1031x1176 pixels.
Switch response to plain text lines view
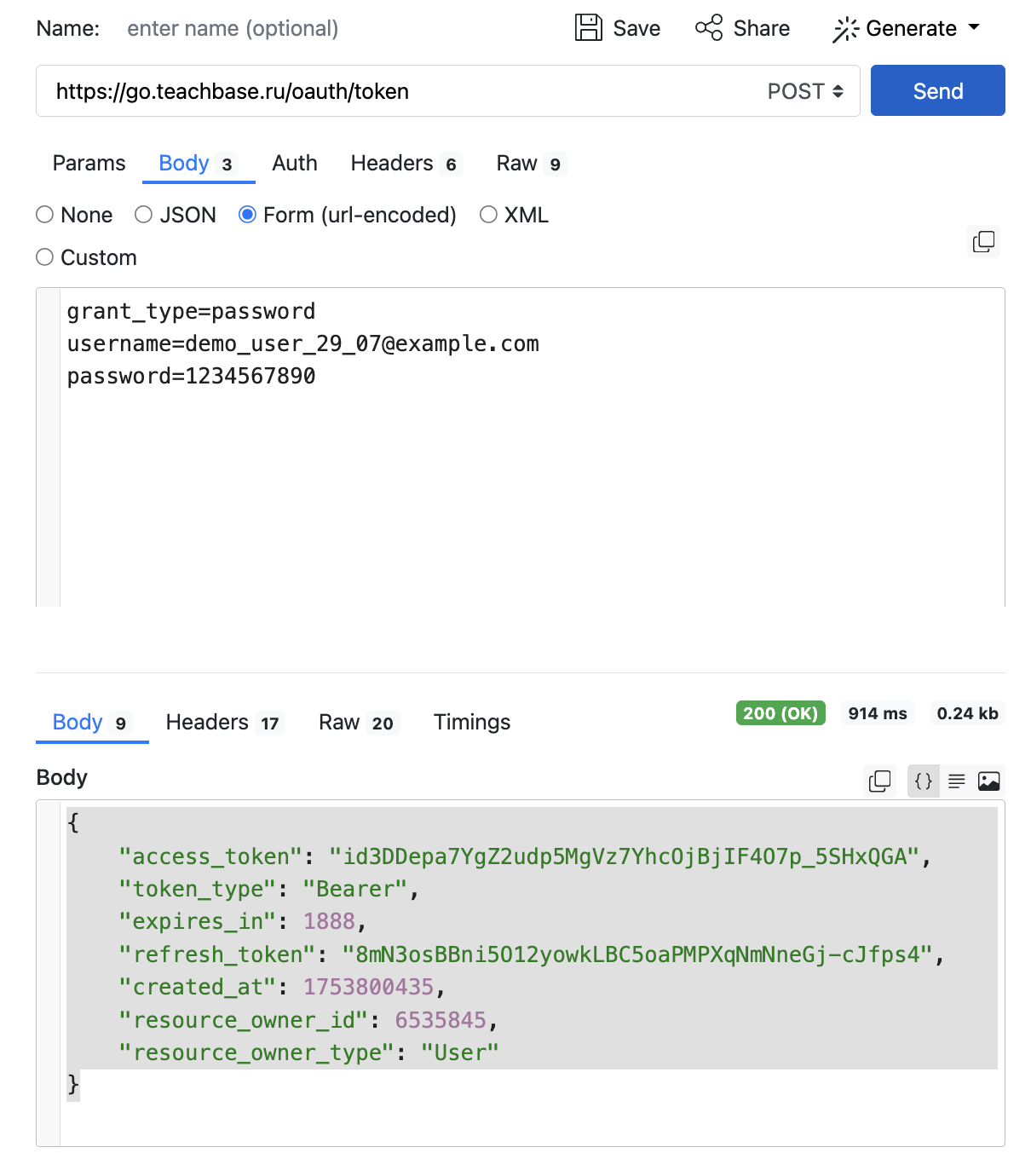point(957,781)
